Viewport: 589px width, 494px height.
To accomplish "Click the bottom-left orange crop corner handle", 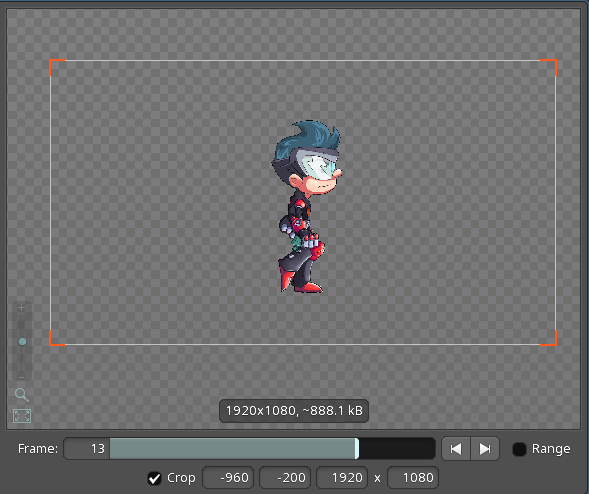I will (x=56, y=338).
